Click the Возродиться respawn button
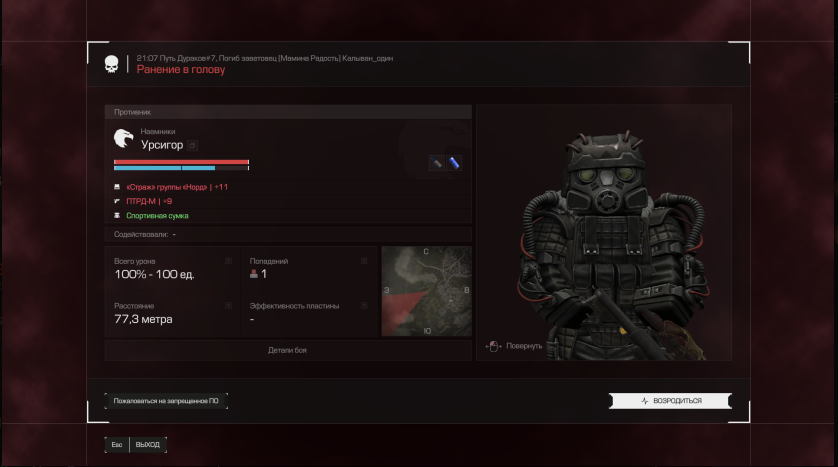Viewport: 838px width, 467px height. (x=670, y=401)
